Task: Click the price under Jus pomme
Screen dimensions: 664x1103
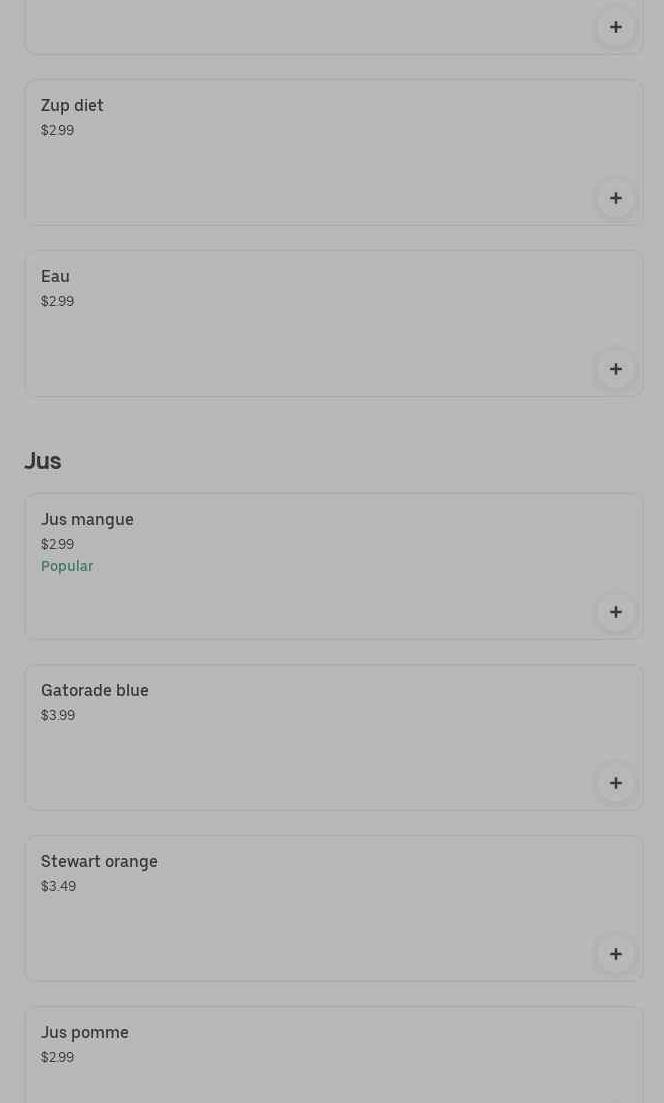Action: tap(57, 1057)
